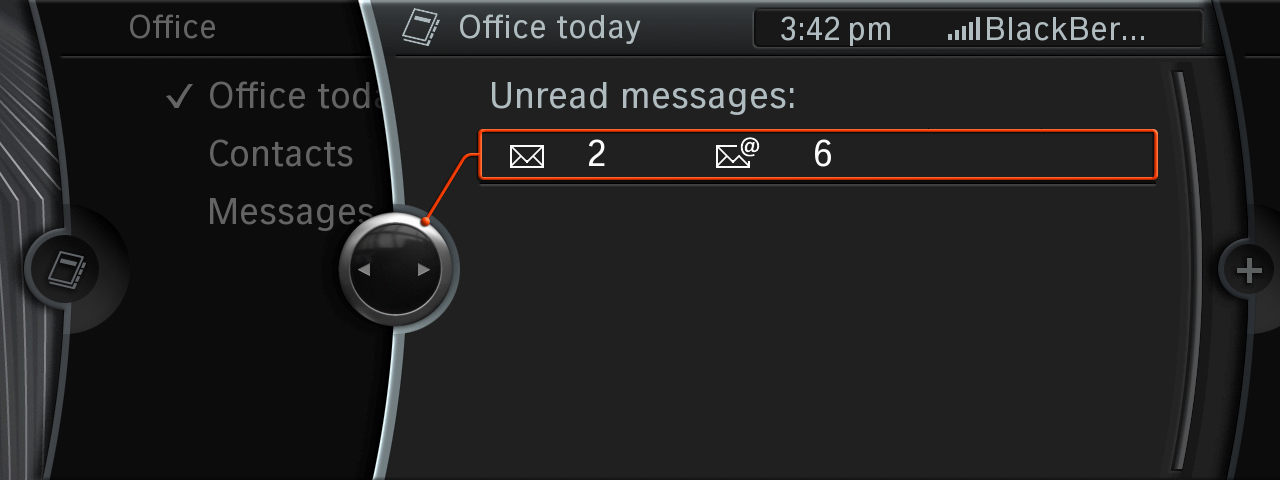This screenshot has width=1280, height=480.
Task: Click the BlackBerry device name in status bar
Action: [1066, 29]
